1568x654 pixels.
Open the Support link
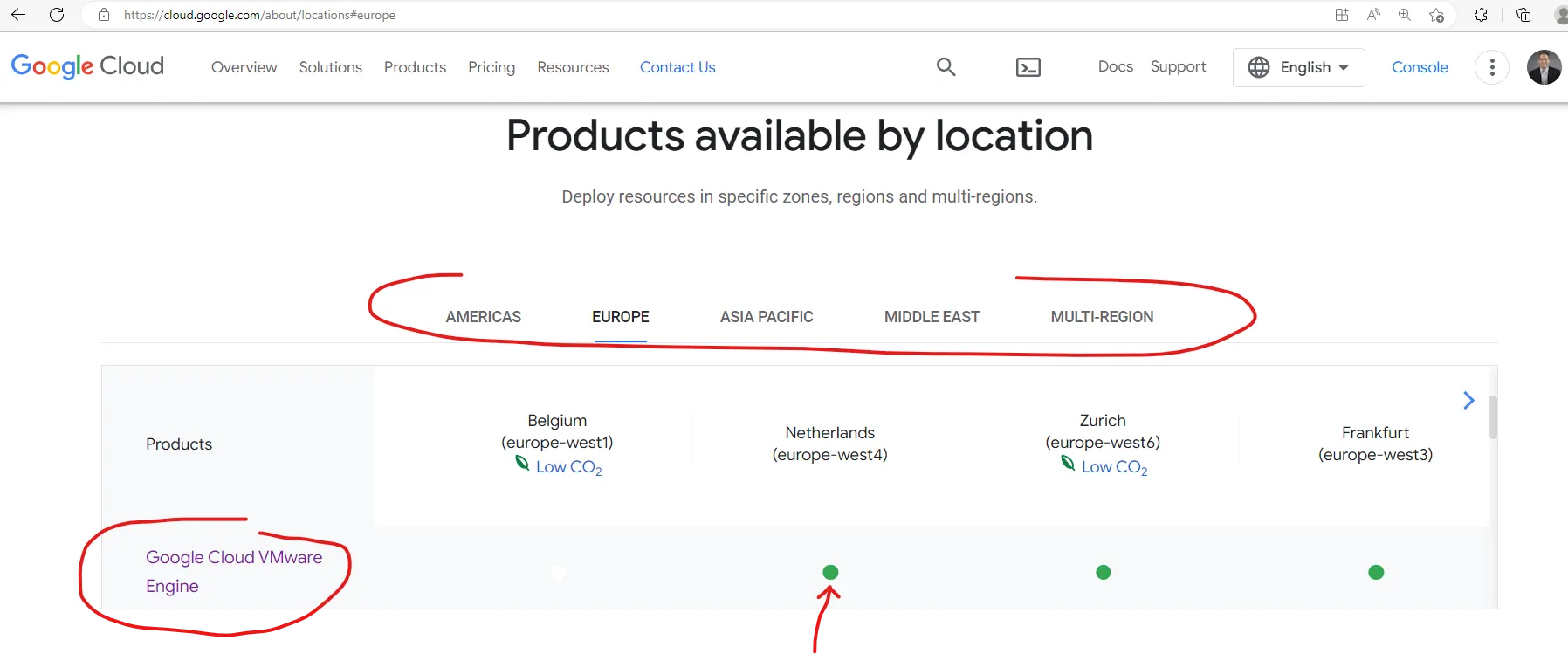[x=1178, y=67]
